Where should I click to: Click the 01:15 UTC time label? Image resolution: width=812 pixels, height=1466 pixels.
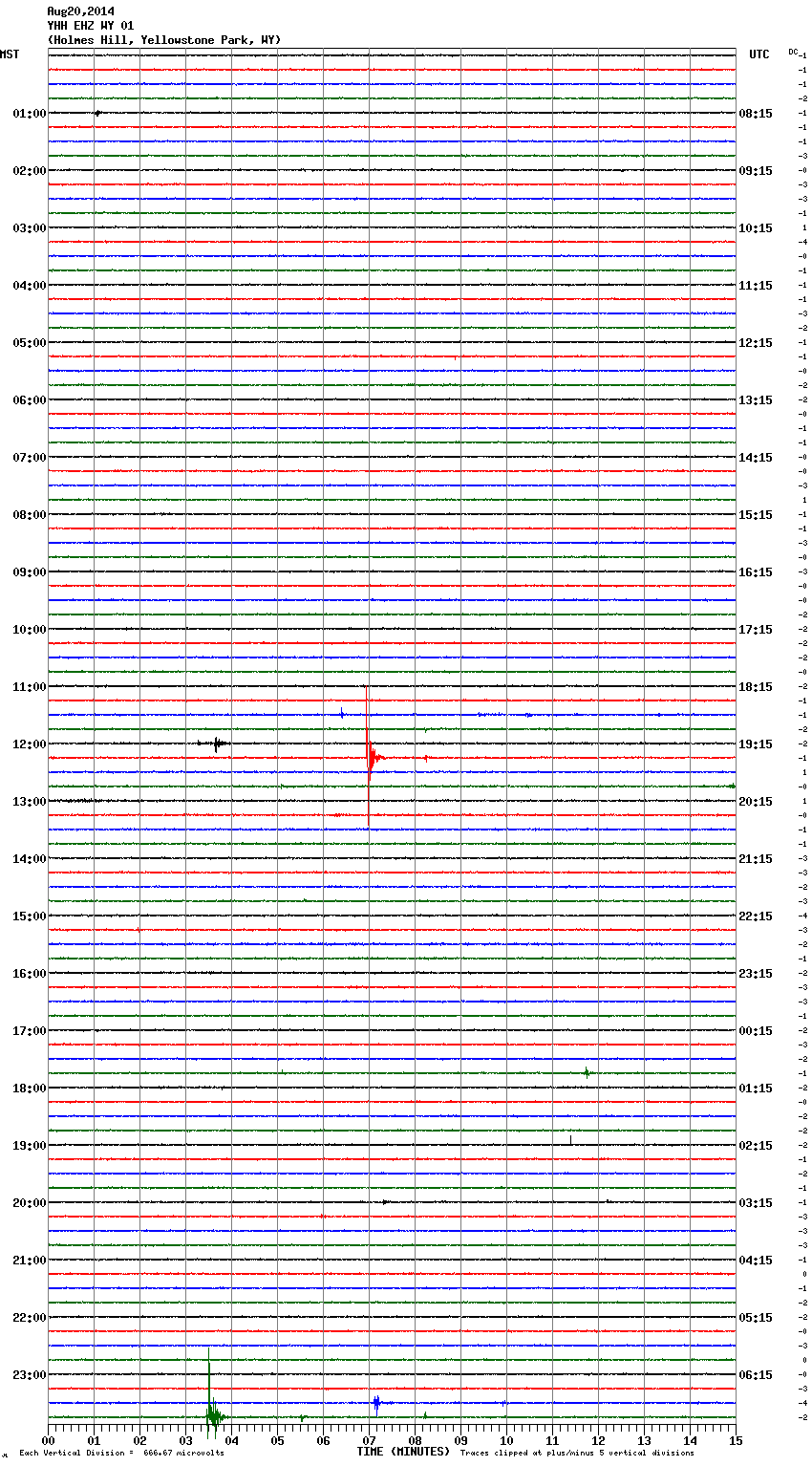point(756,1089)
